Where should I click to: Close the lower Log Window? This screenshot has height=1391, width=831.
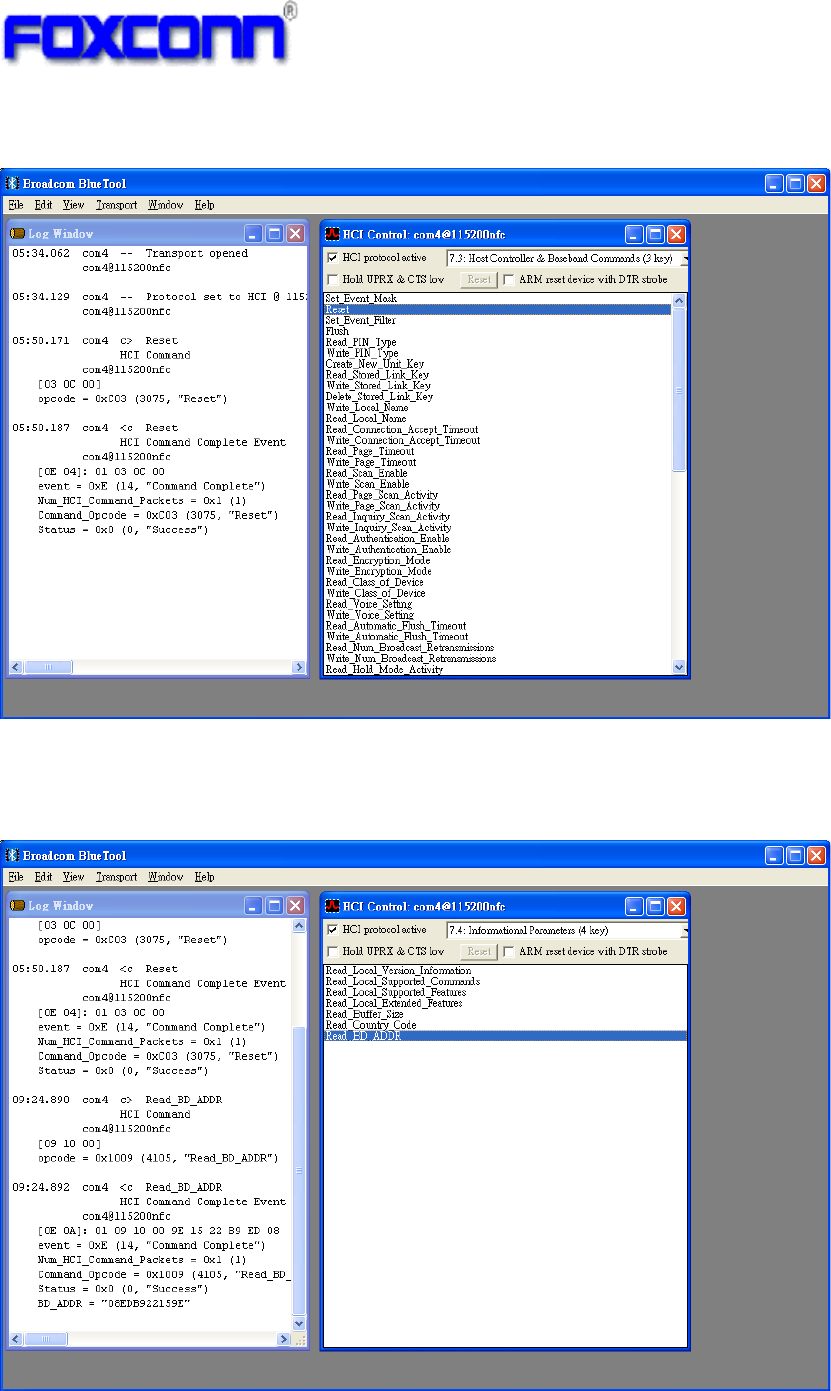(x=295, y=906)
